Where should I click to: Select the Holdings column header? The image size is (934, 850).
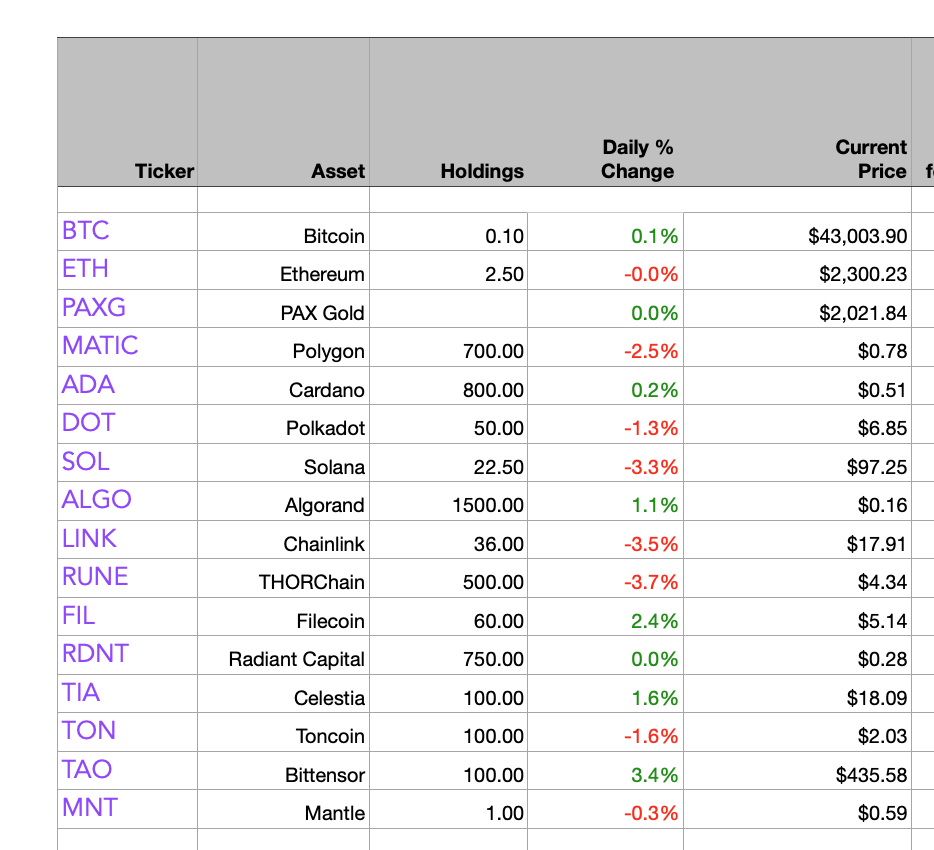pyautogui.click(x=482, y=171)
